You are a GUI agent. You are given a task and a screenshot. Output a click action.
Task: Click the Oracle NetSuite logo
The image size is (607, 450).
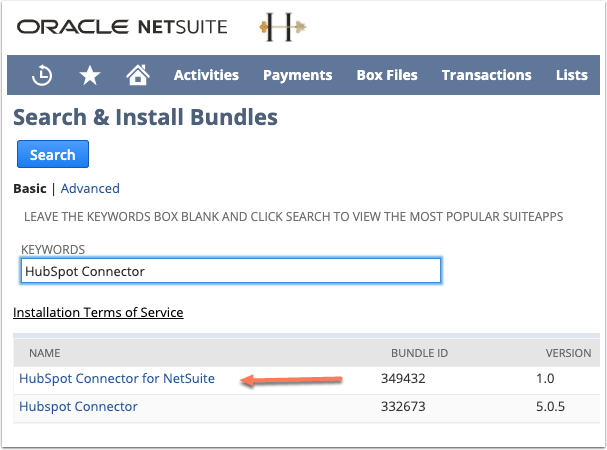click(x=122, y=27)
